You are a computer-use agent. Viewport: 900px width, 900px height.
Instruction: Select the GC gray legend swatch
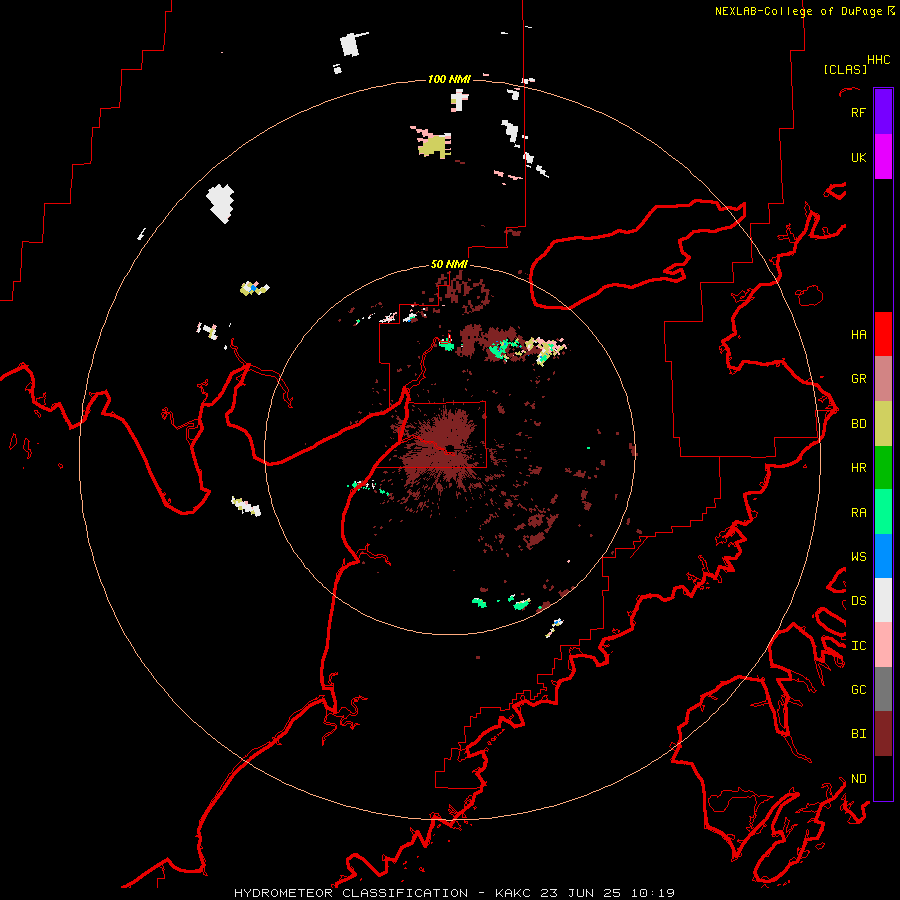tap(883, 689)
